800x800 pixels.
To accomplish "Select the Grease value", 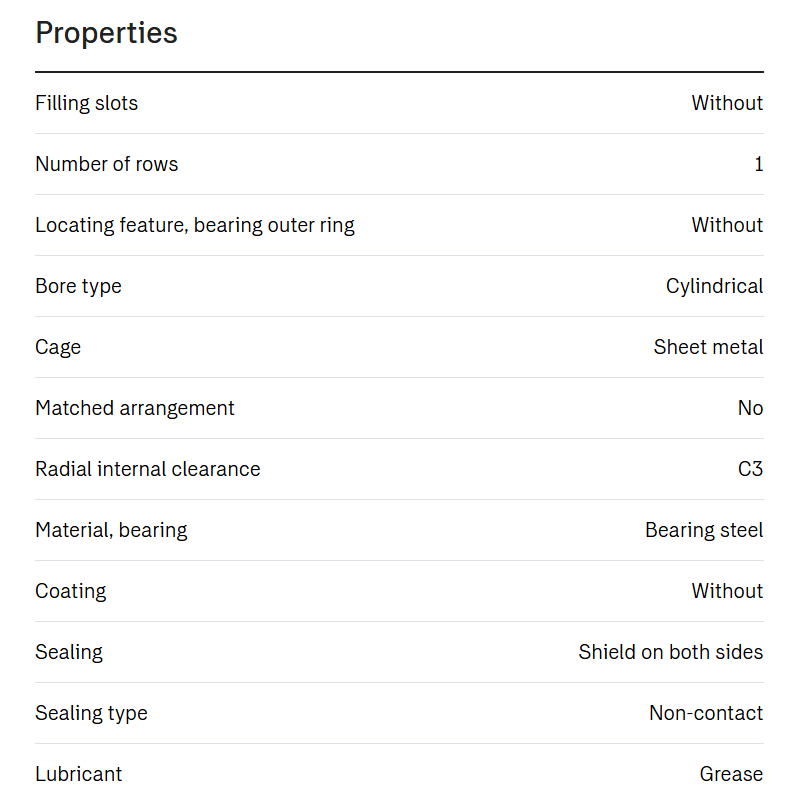I will coord(731,774).
